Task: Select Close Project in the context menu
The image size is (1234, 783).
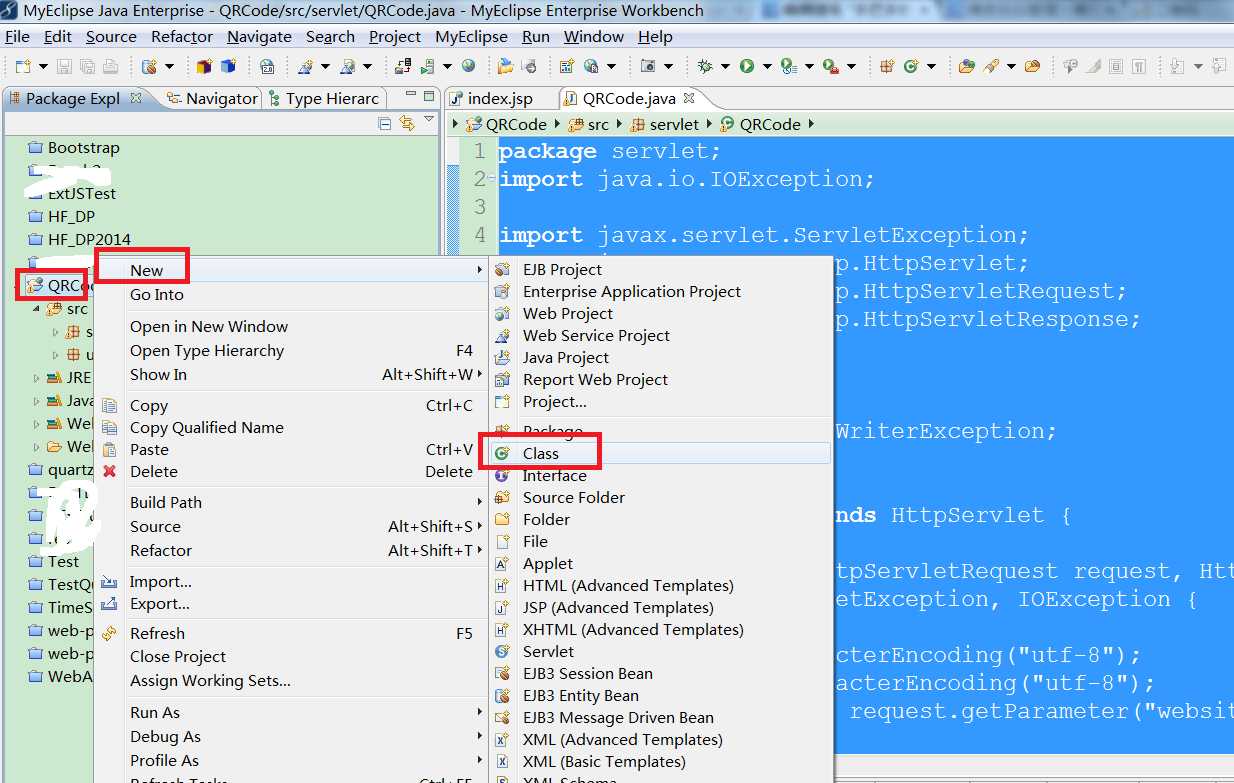Action: [291, 656]
